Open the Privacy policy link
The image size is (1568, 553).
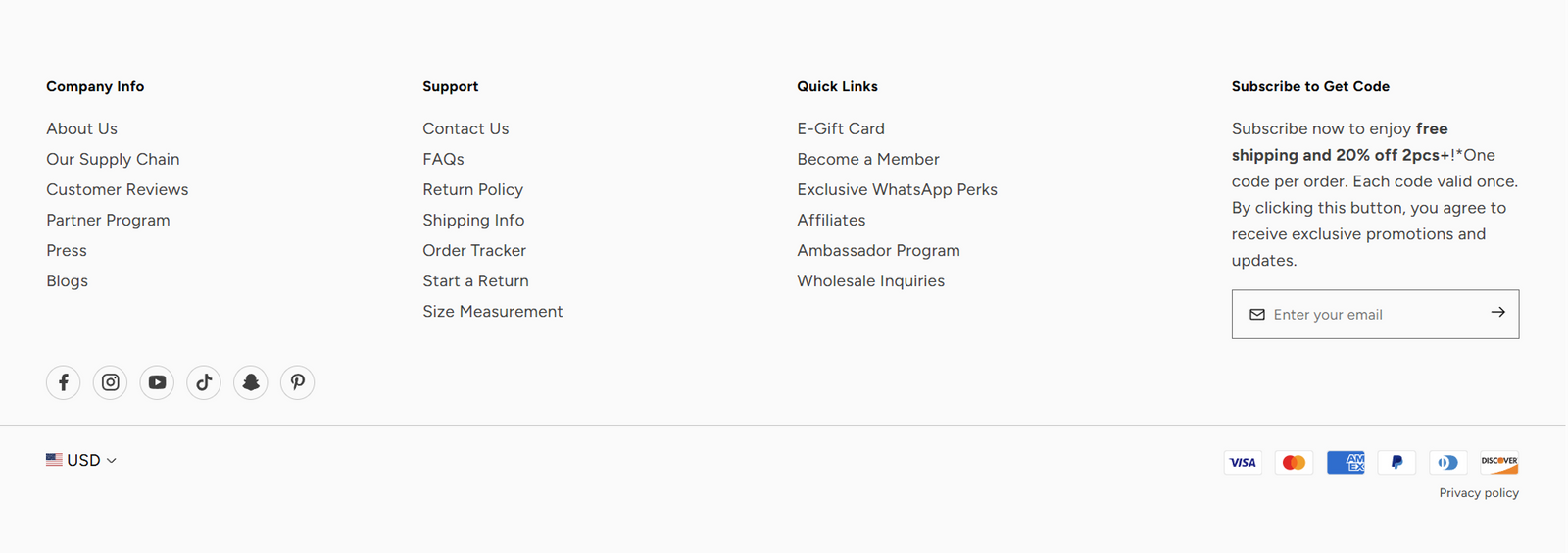pos(1478,493)
